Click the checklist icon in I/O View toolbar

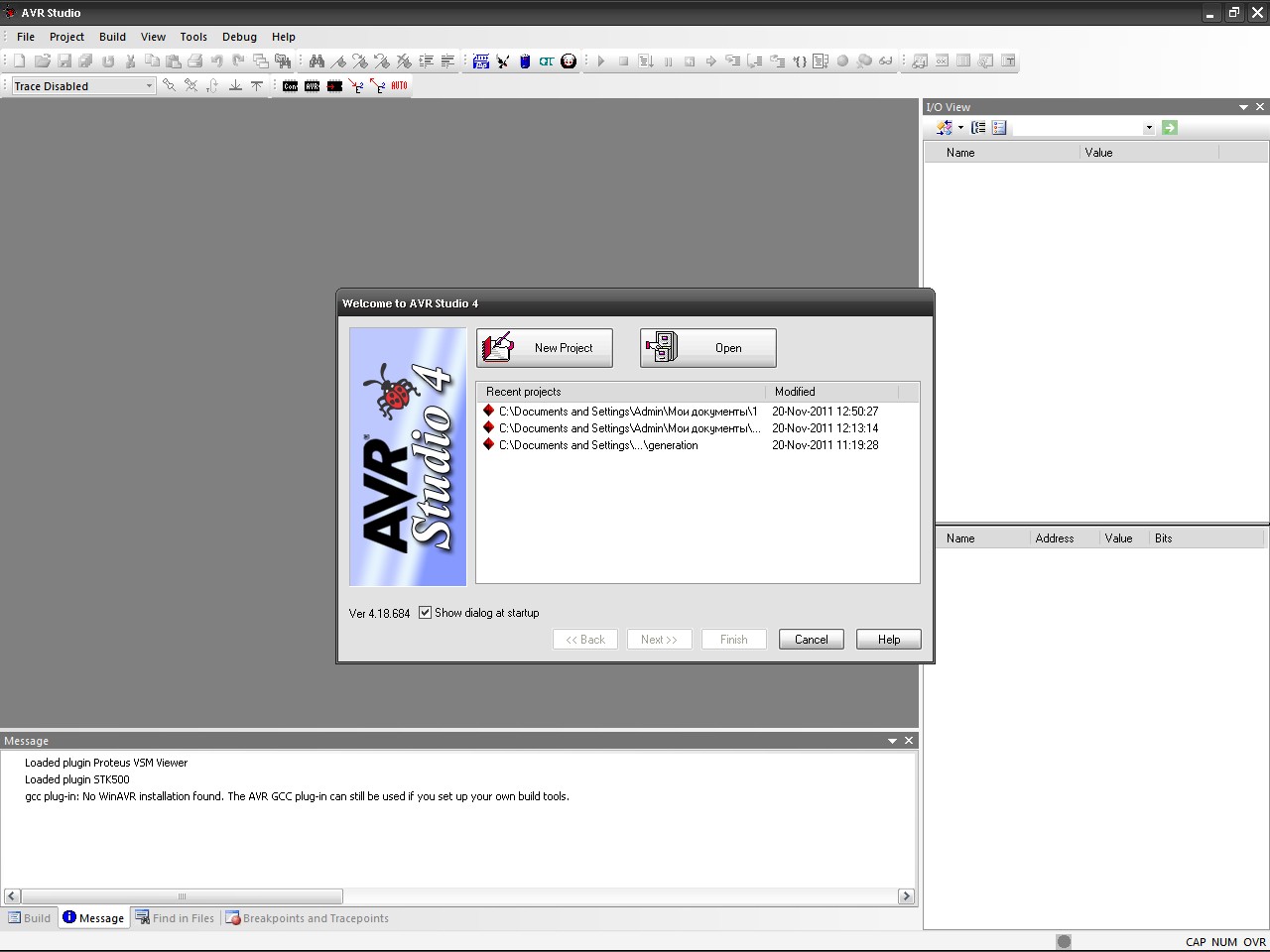point(999,128)
